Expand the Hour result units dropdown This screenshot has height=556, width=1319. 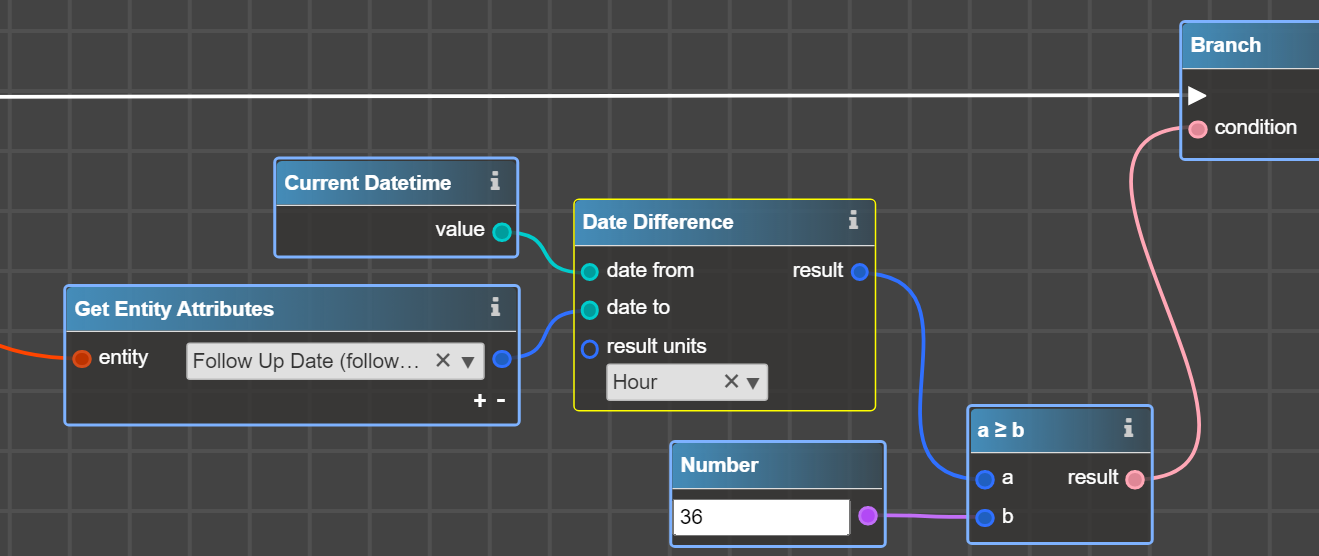(754, 382)
